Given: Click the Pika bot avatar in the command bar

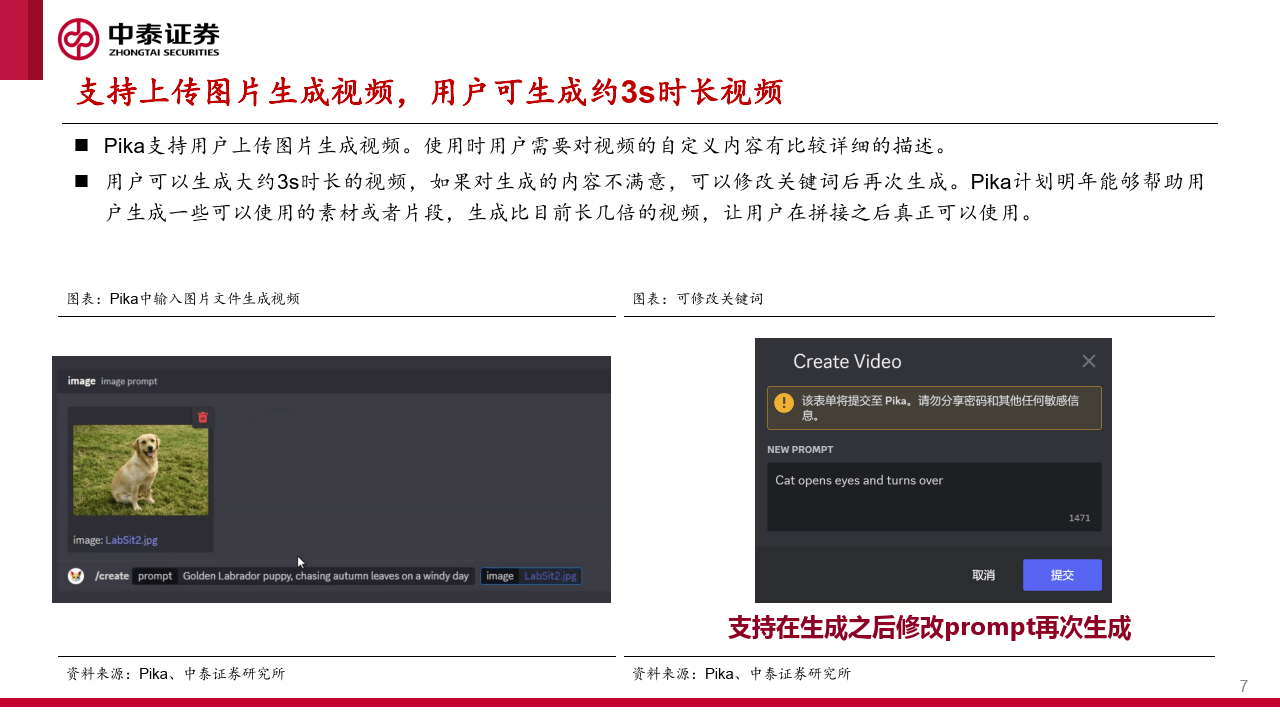Looking at the screenshot, I should click(78, 576).
